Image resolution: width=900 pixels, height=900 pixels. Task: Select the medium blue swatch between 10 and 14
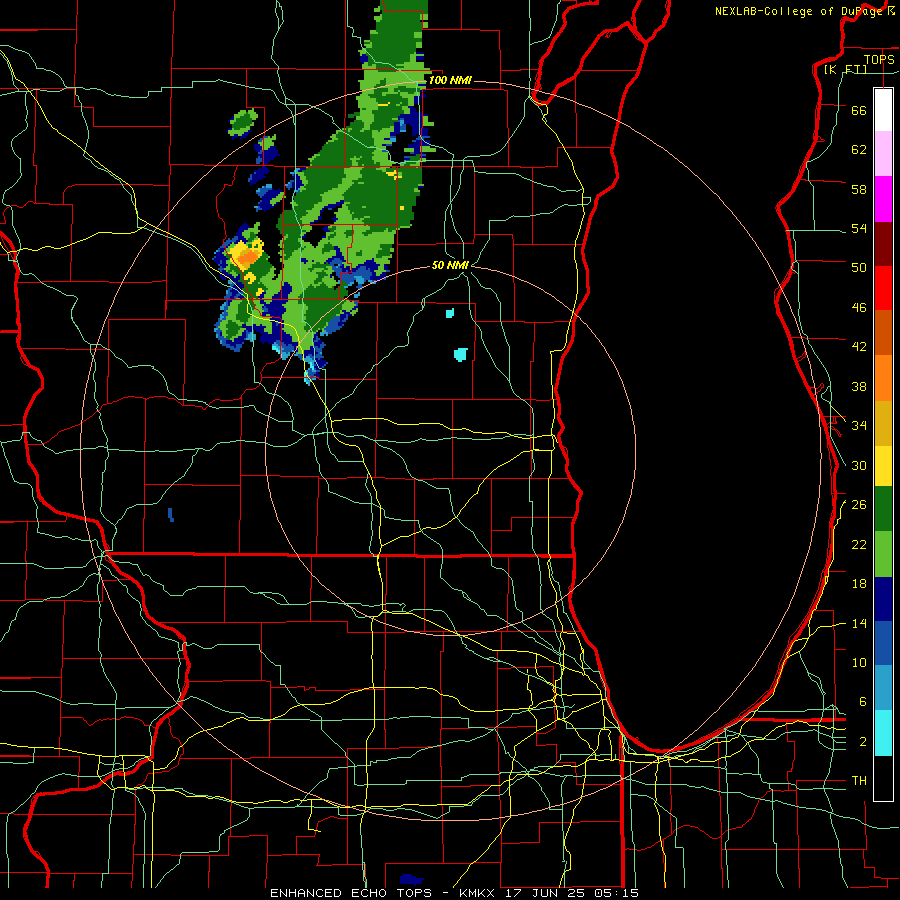pos(883,643)
